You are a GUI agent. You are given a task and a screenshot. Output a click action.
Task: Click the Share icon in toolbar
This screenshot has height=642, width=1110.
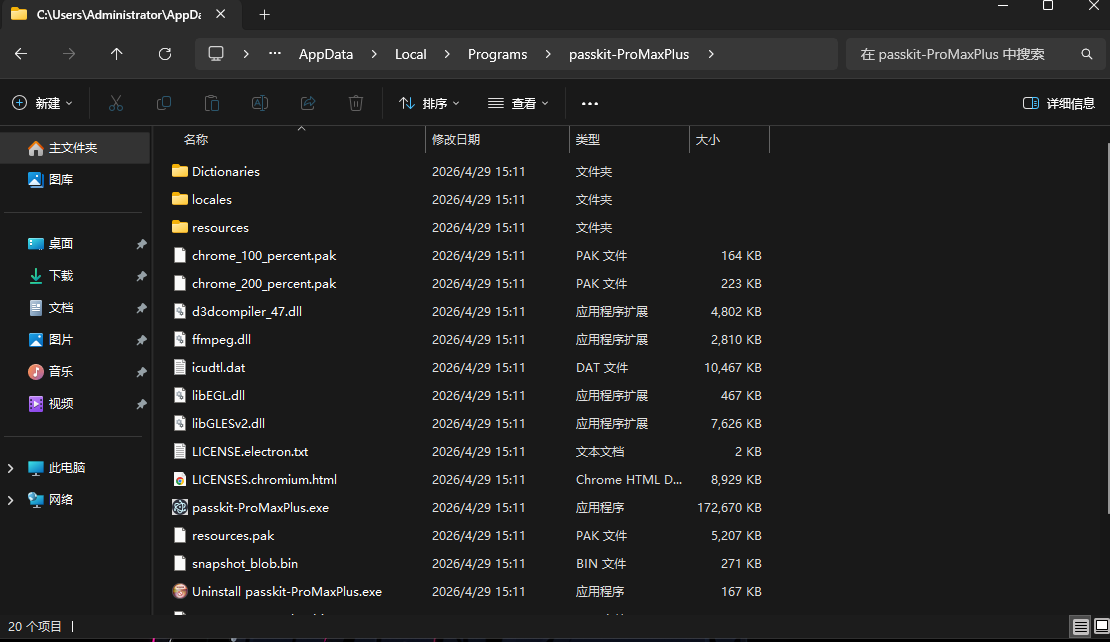[308, 103]
